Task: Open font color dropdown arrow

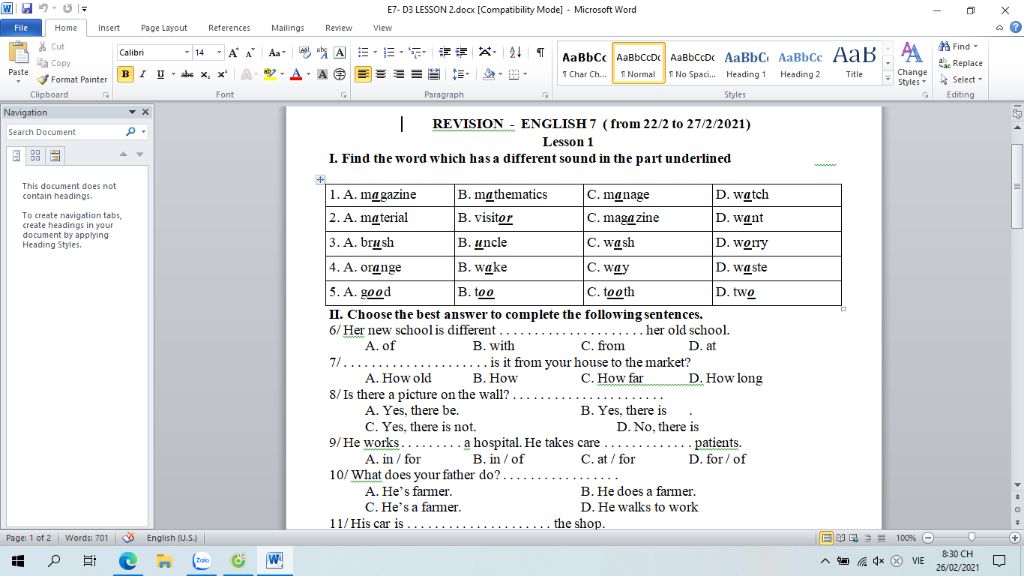Action: pyautogui.click(x=308, y=74)
